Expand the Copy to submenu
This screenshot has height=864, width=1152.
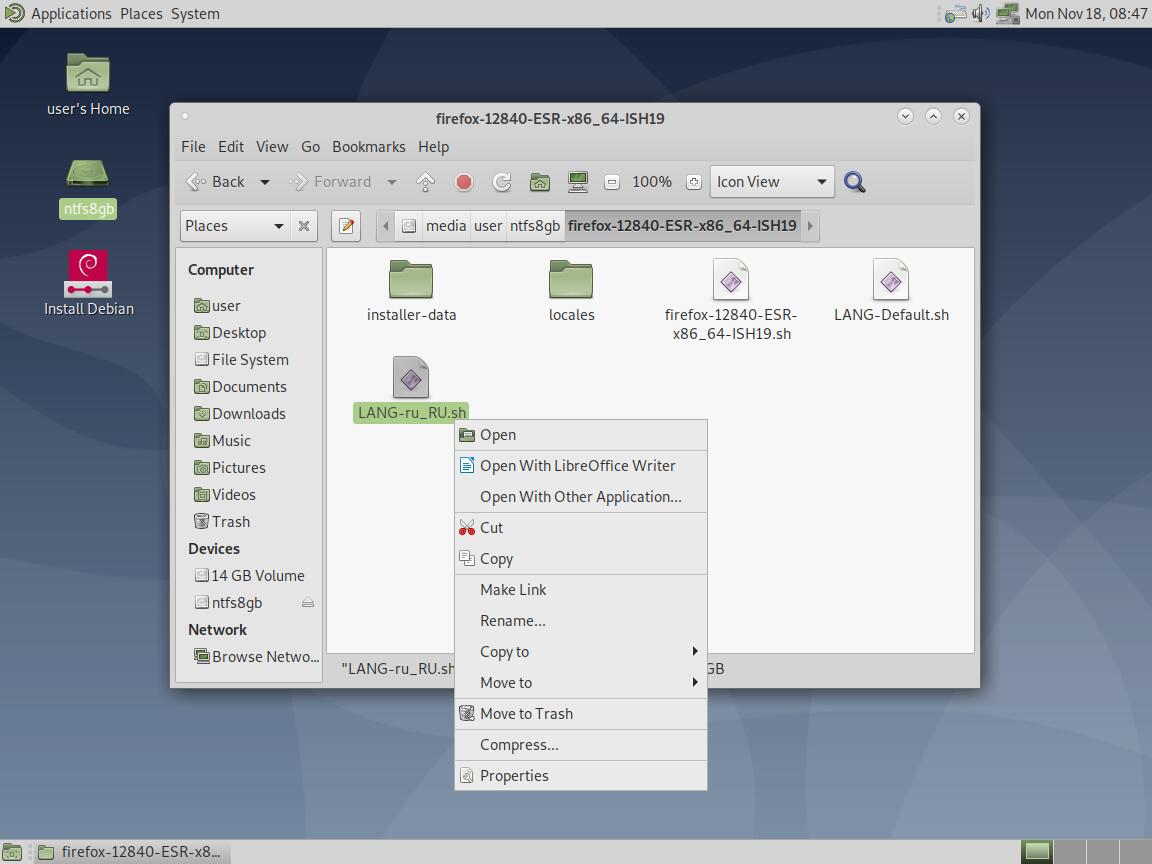[x=581, y=652]
